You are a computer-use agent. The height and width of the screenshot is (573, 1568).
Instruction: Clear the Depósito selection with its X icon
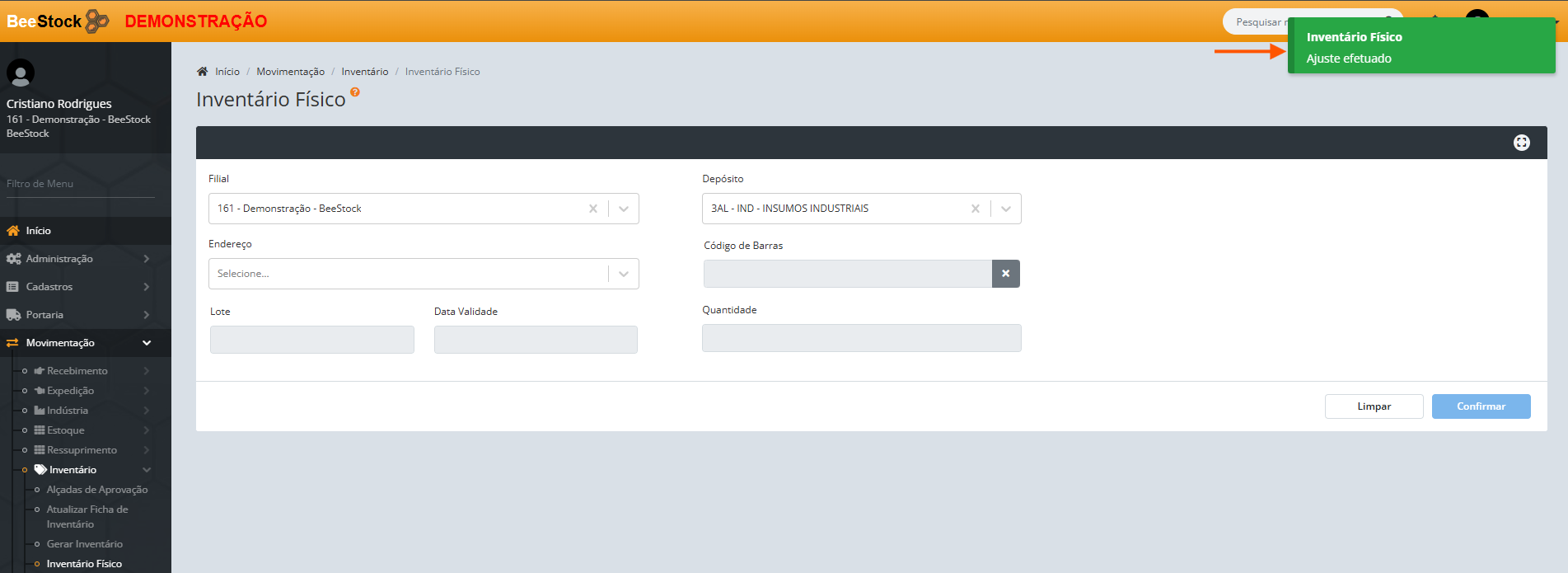(x=975, y=209)
